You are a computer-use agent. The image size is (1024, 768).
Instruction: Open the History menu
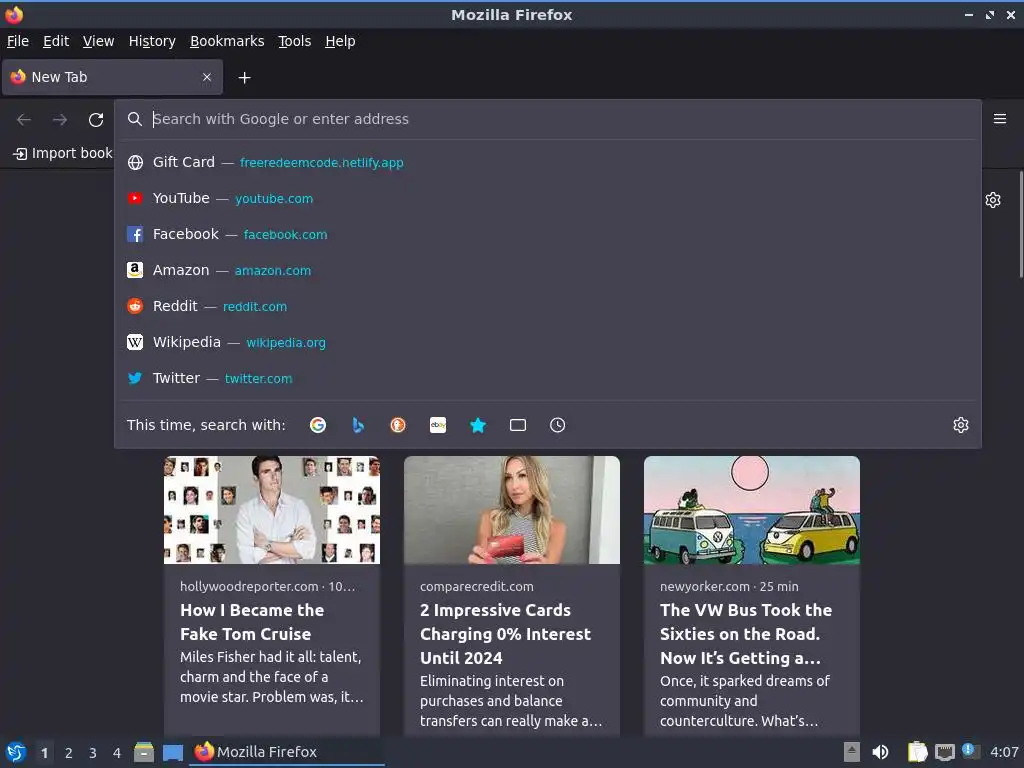click(152, 41)
